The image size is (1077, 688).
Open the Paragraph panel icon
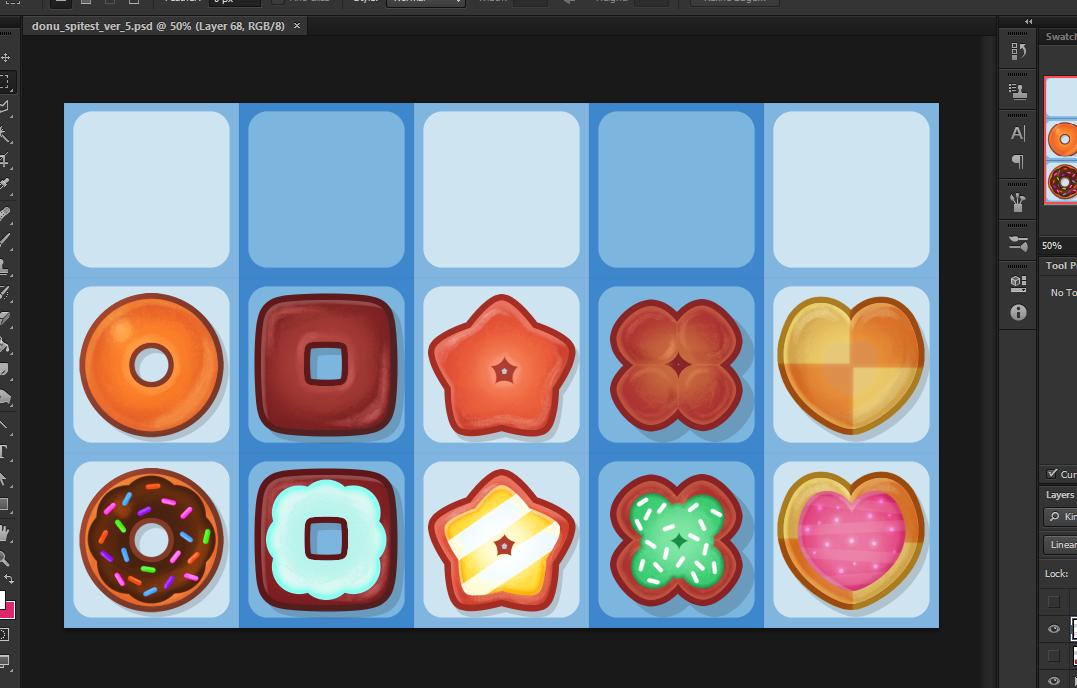click(1018, 161)
